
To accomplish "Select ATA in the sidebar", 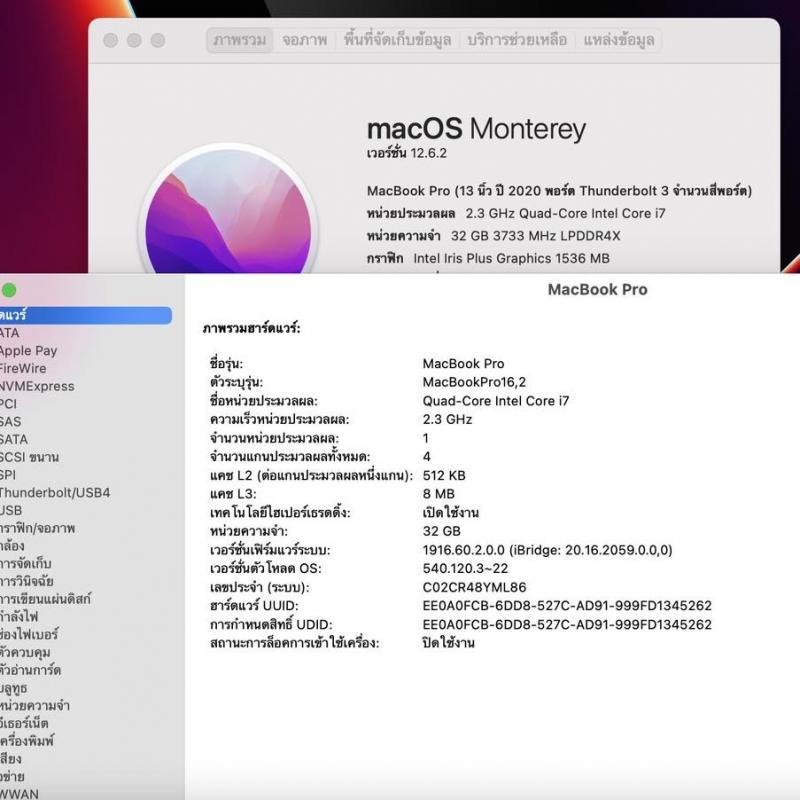I will click(10, 333).
